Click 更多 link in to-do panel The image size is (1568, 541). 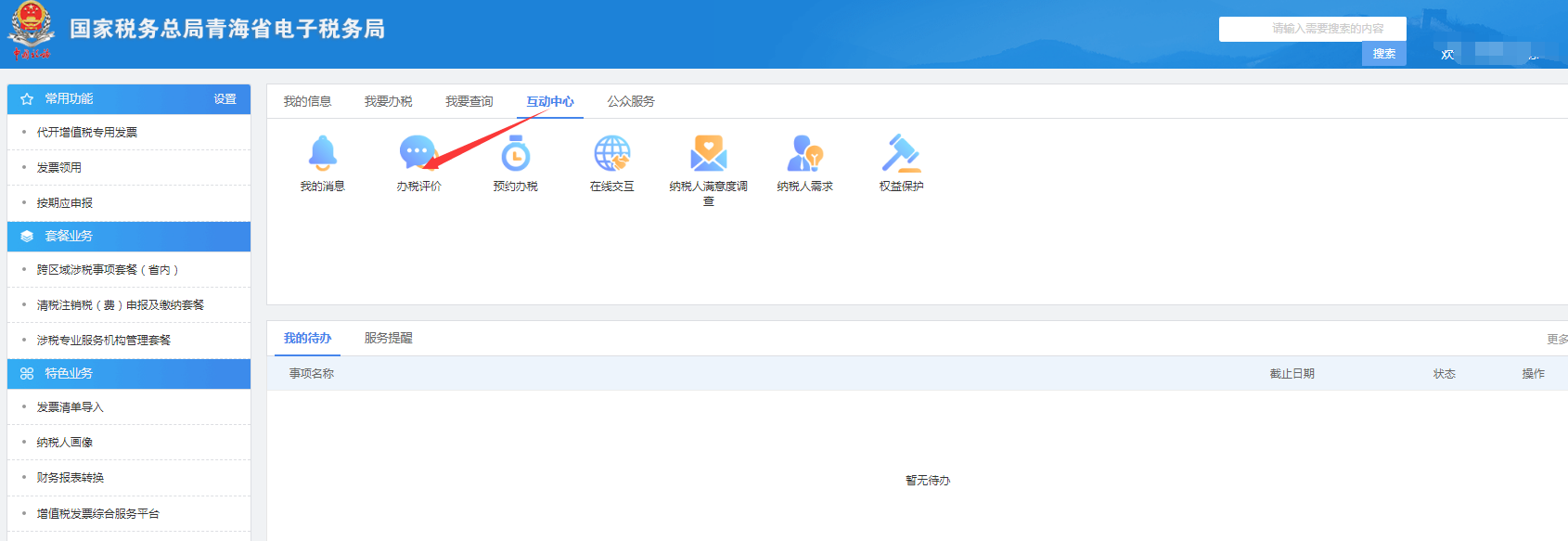click(x=1557, y=340)
